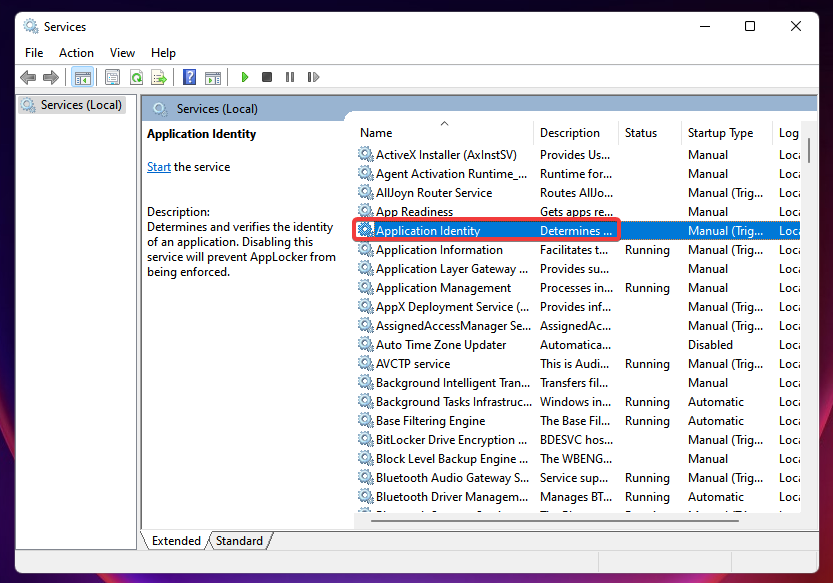Click Running status of Application Information
Viewport: 833px width, 583px height.
click(x=647, y=250)
